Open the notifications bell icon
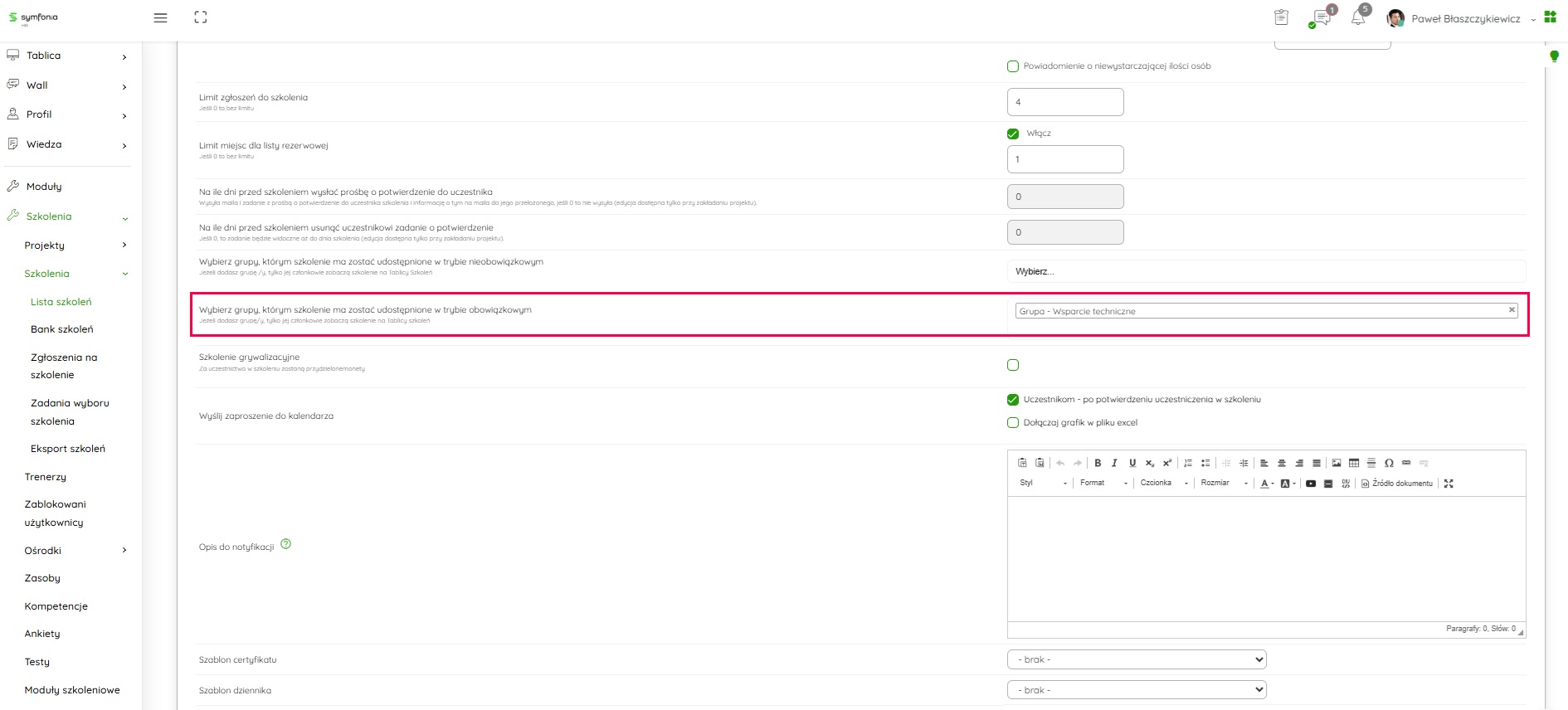The image size is (1568, 710). [1357, 17]
